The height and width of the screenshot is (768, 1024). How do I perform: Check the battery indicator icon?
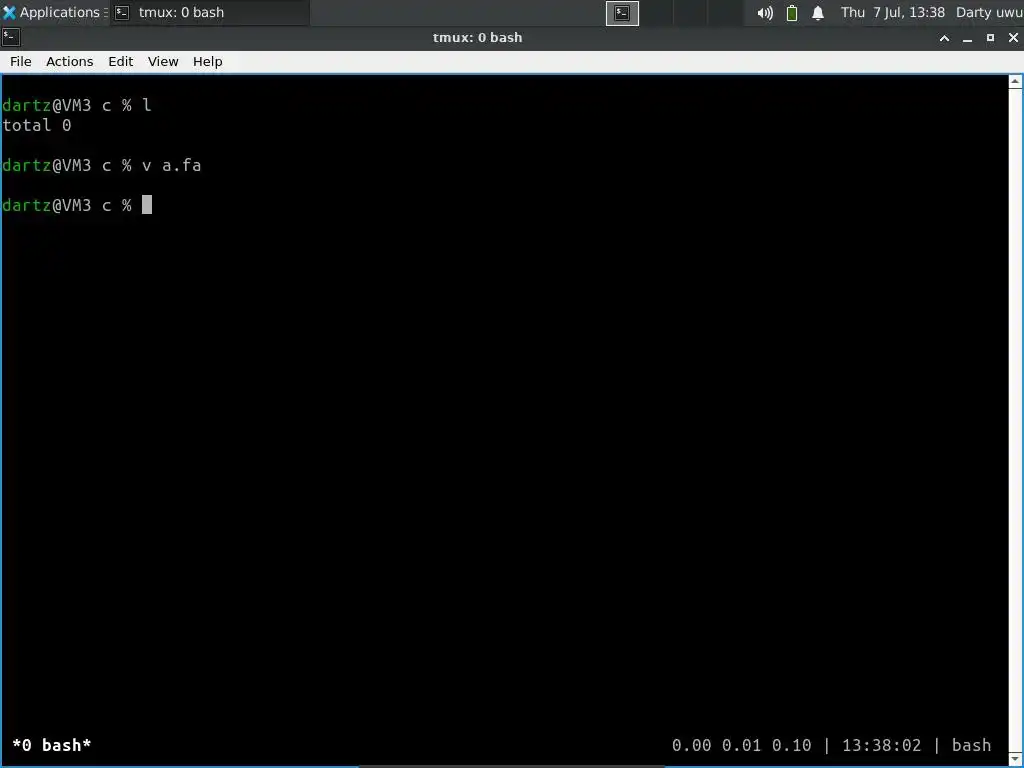[792, 13]
